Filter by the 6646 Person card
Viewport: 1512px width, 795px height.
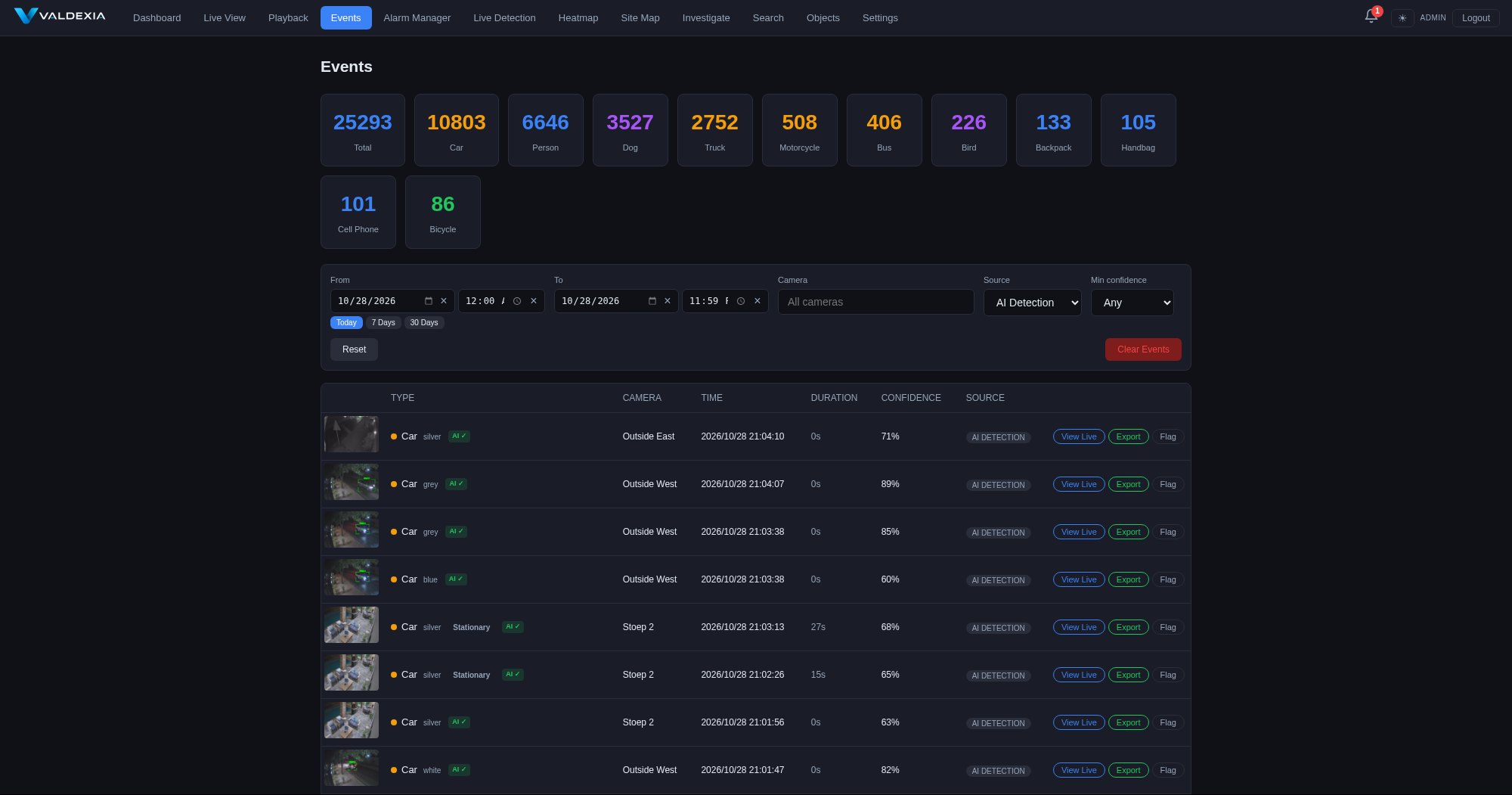click(x=546, y=130)
